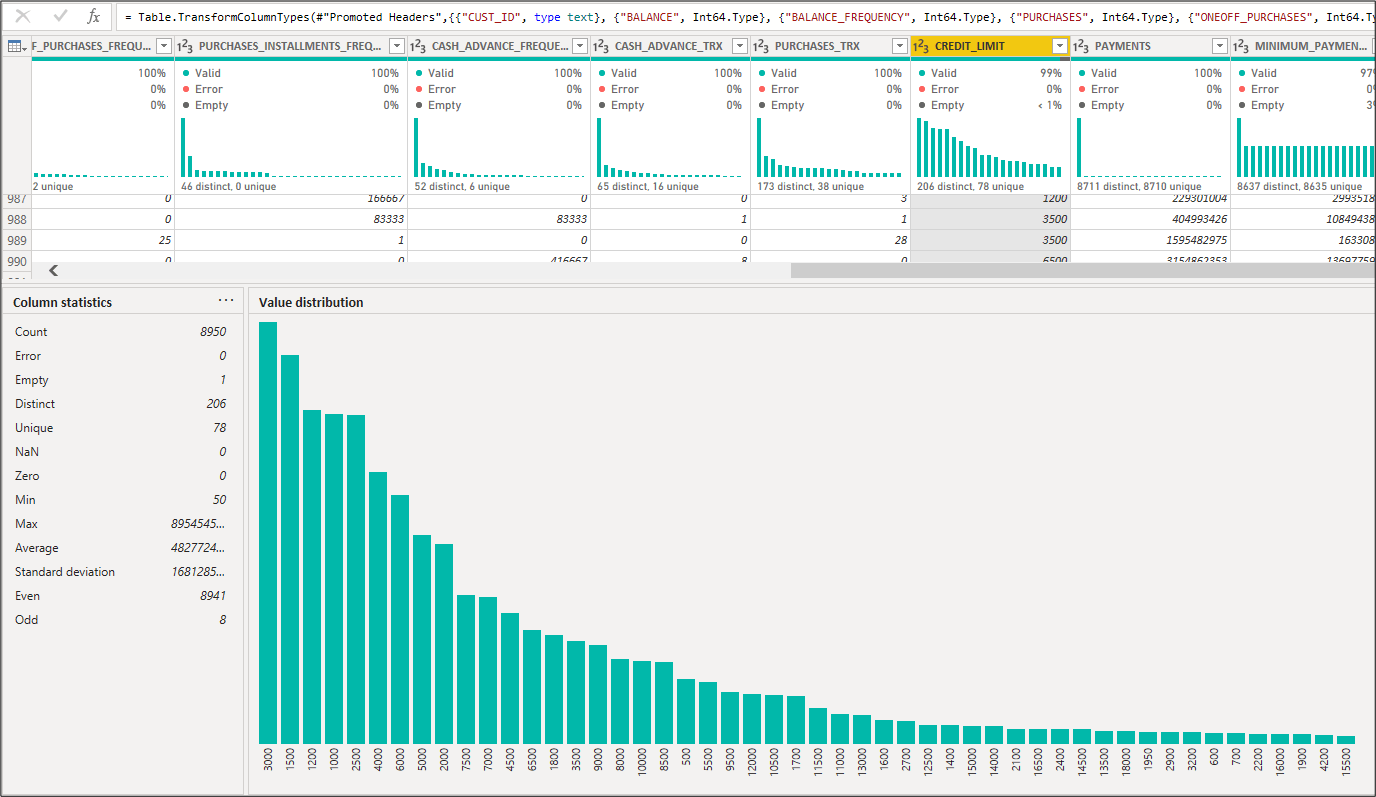The image size is (1376, 797).
Task: Open the Column statistics ellipsis menu
Action: [226, 301]
